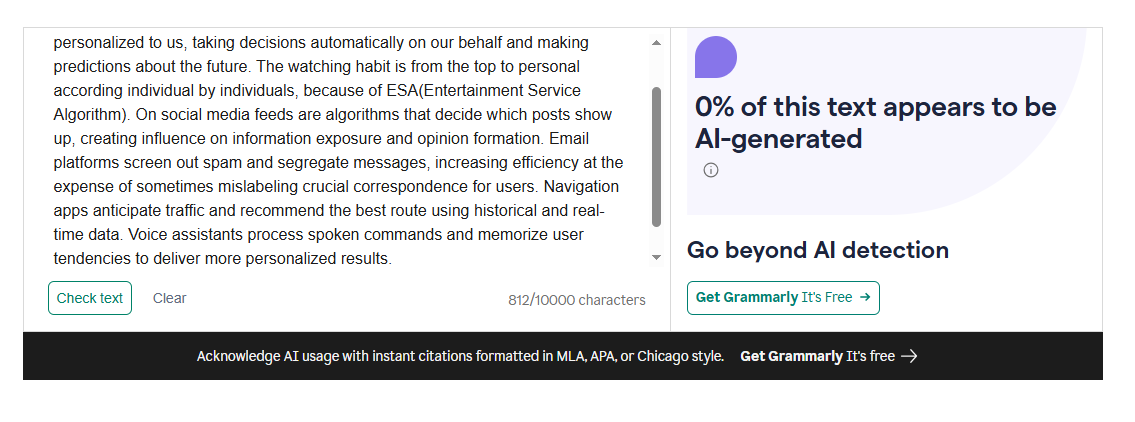Click the white arrow in the black banner
1135x422 pixels.
(909, 356)
